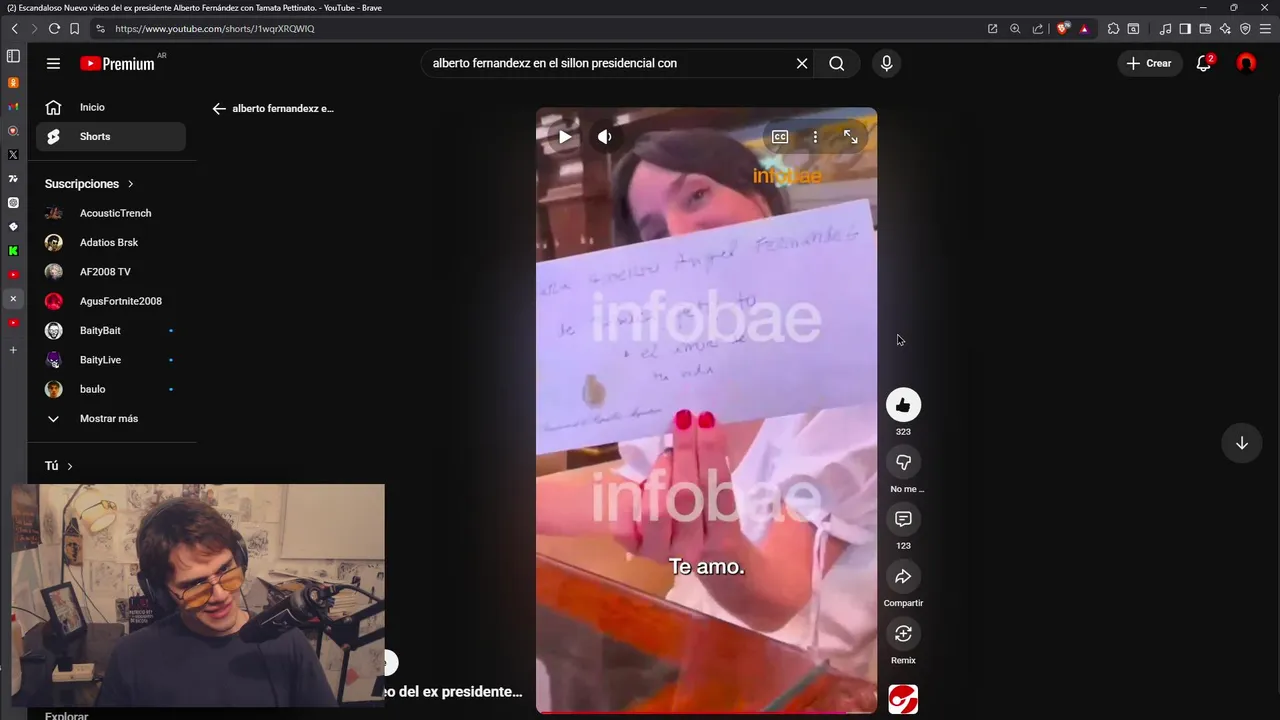1280x720 pixels.
Task: Share this page from address bar
Action: tap(1037, 29)
